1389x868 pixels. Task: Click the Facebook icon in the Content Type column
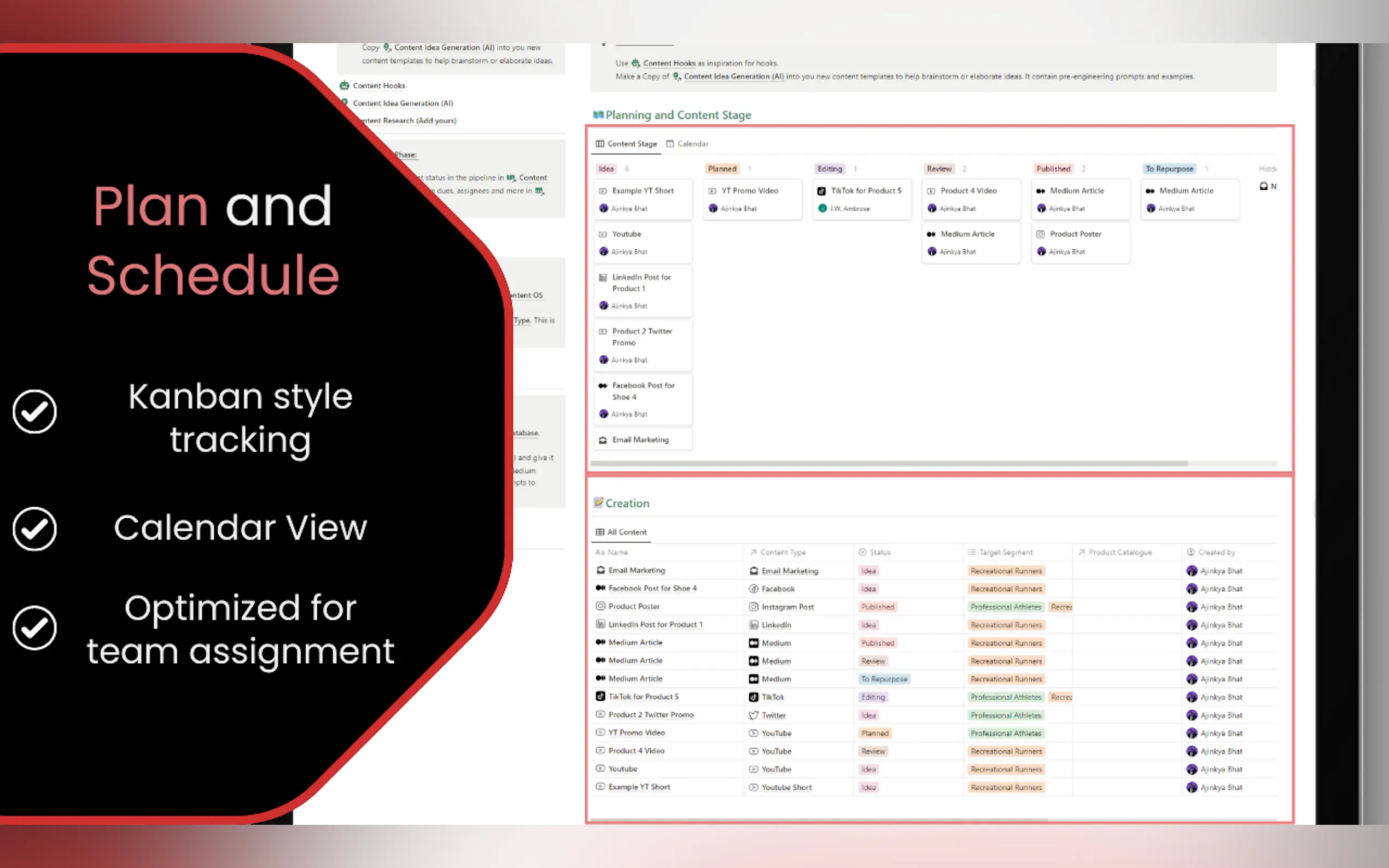754,589
